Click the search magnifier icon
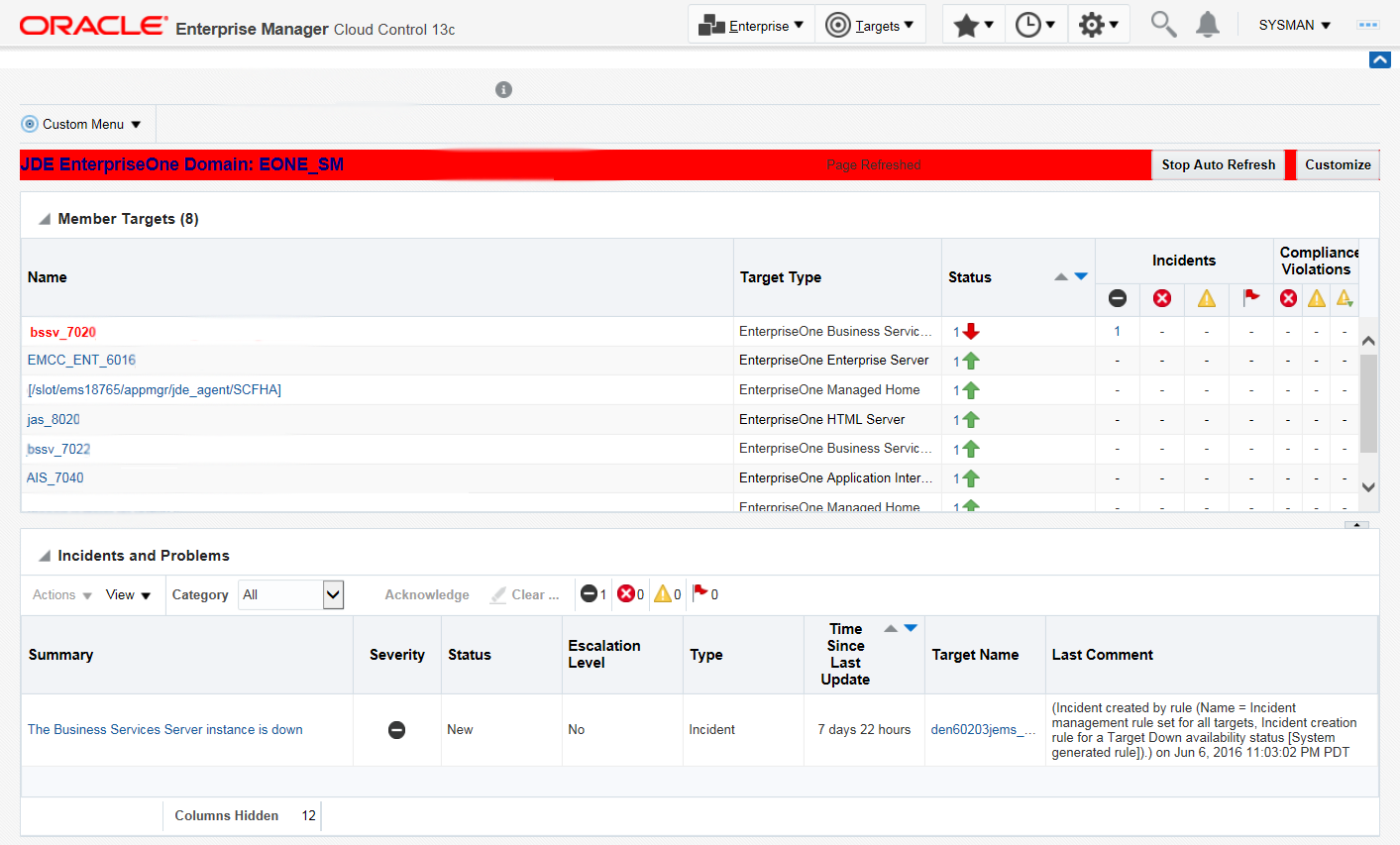1400x845 pixels. pos(1163,25)
